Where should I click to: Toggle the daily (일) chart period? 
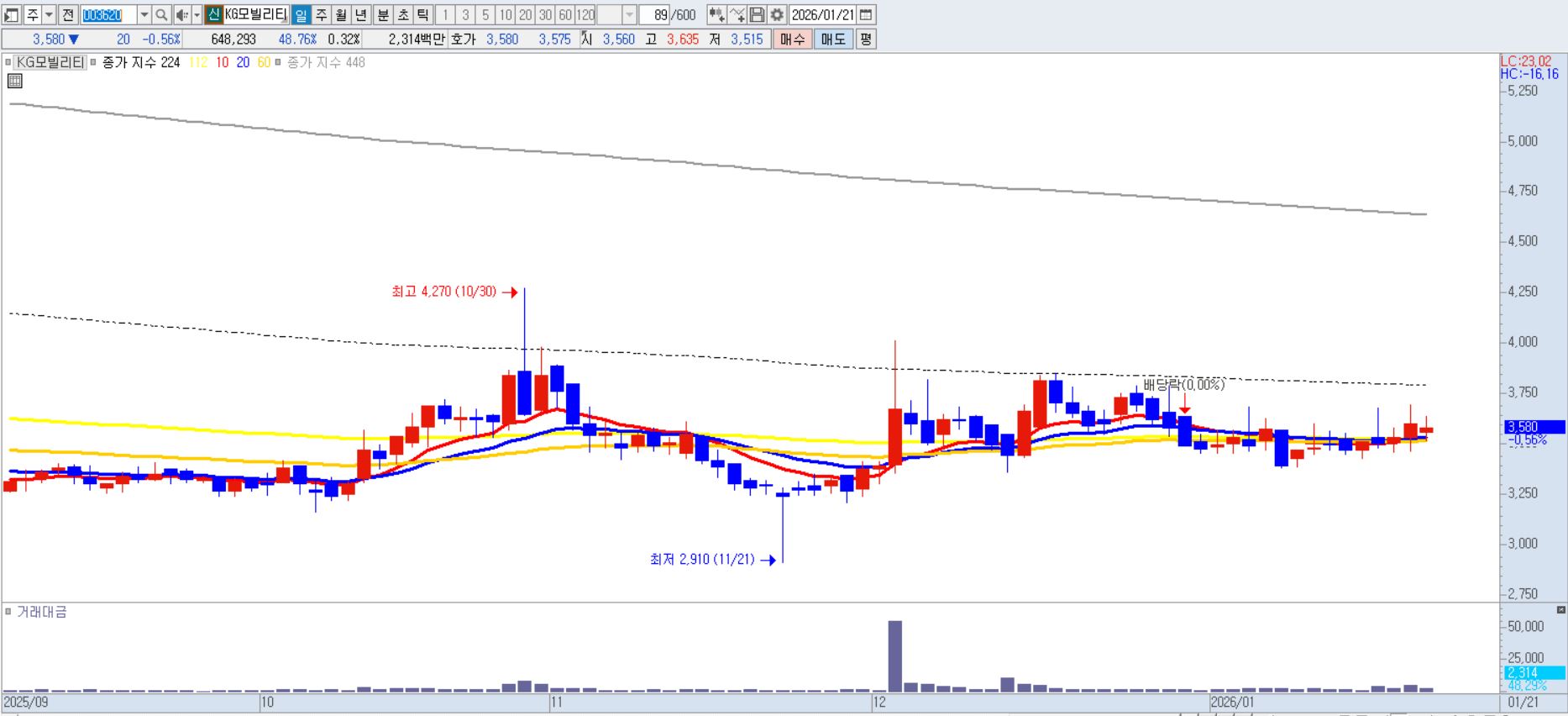tap(301, 15)
